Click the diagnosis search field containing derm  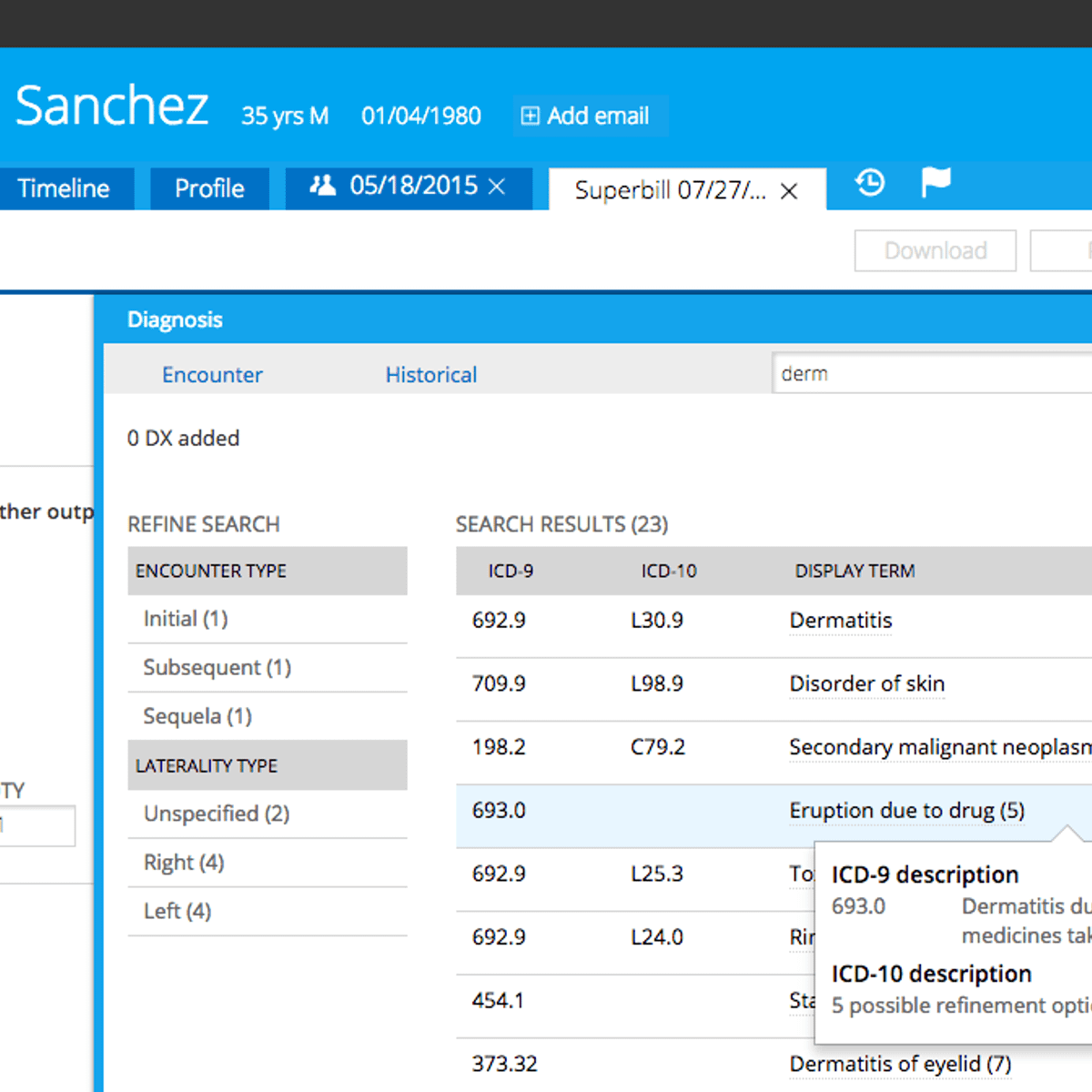tap(928, 374)
